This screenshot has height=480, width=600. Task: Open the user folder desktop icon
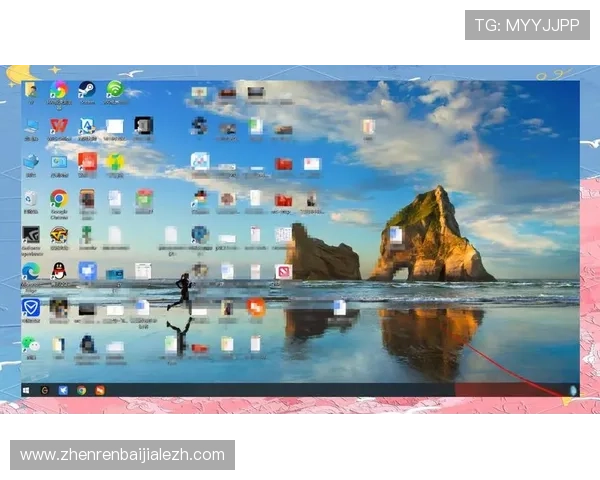pyautogui.click(x=31, y=91)
